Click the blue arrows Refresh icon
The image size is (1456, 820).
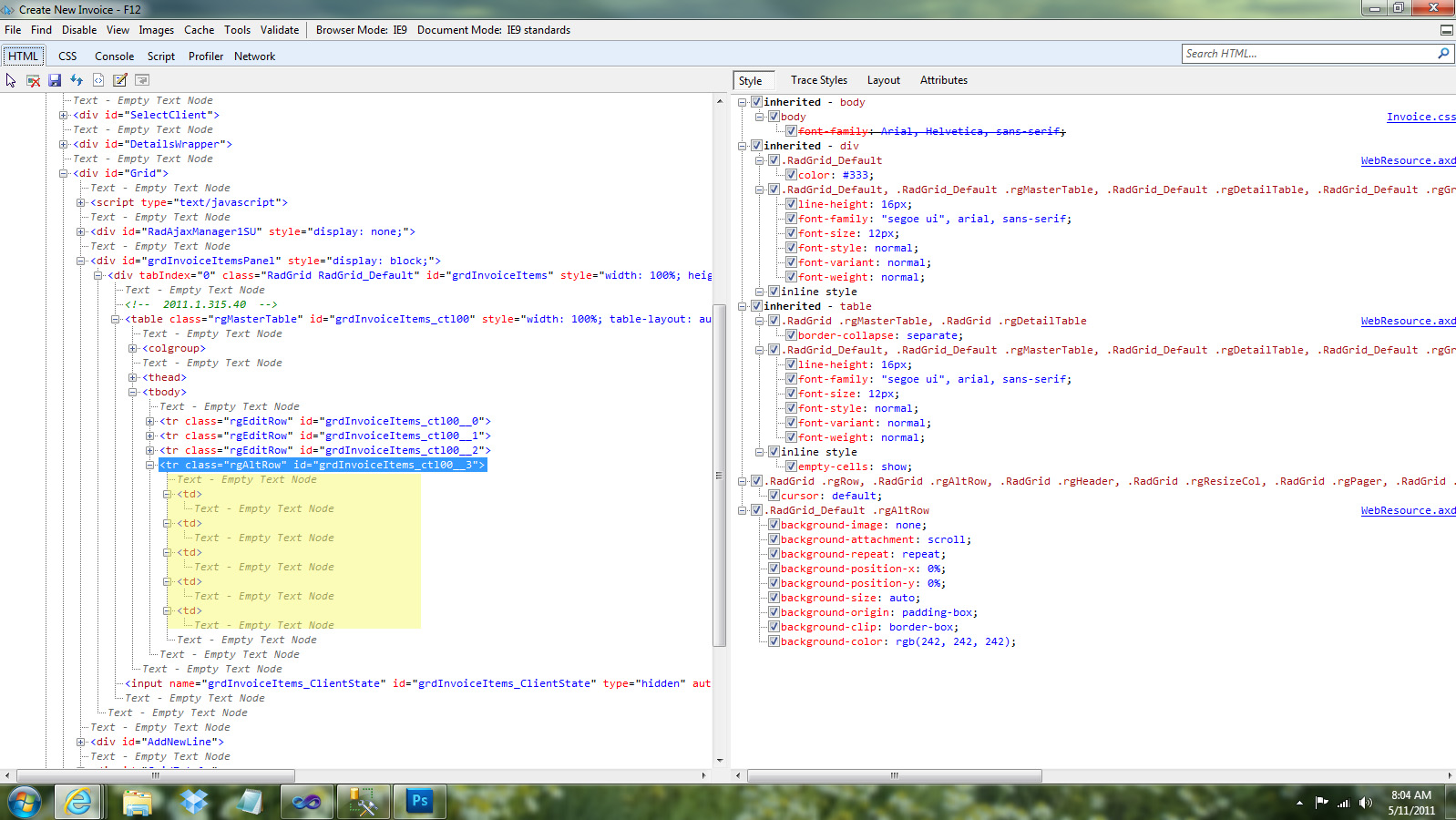[77, 80]
